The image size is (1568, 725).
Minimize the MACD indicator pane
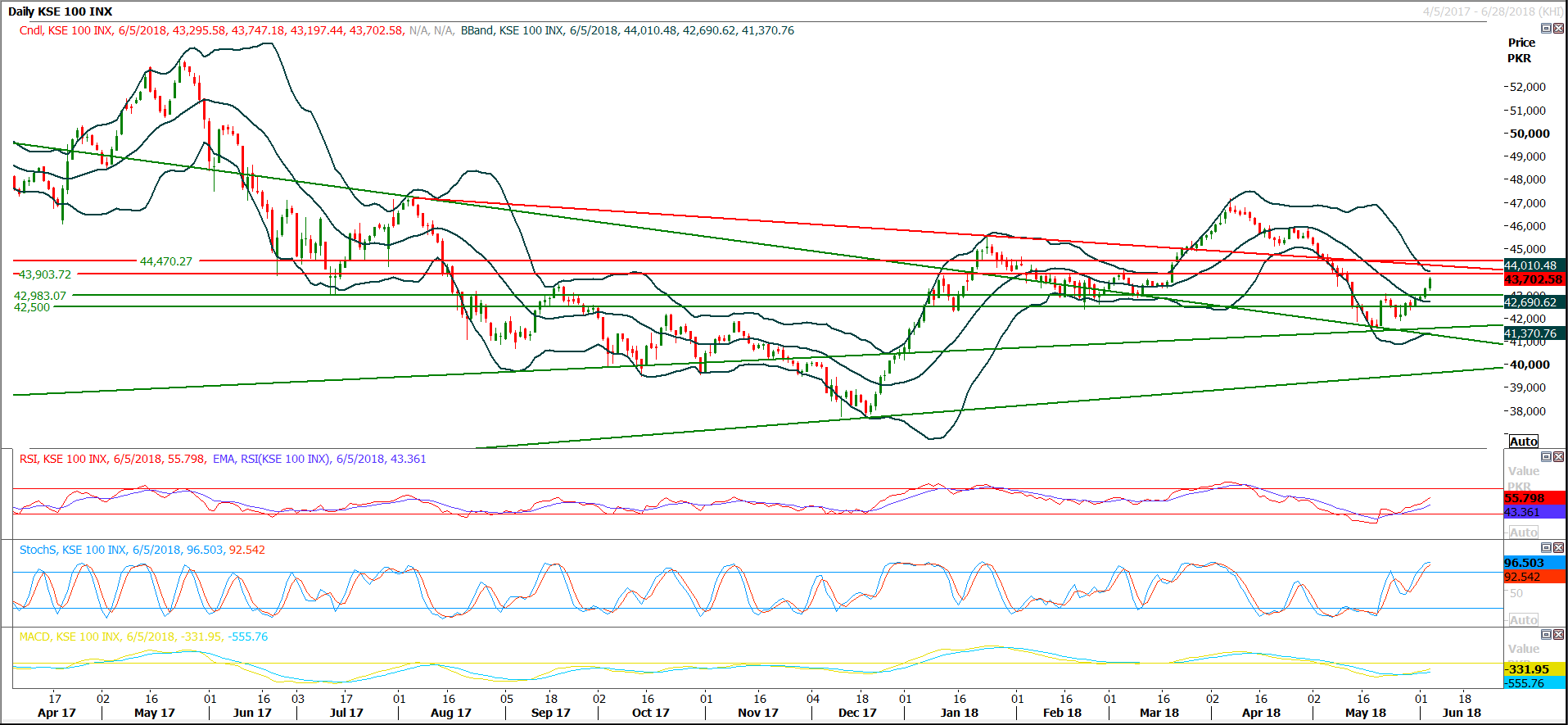click(1546, 634)
